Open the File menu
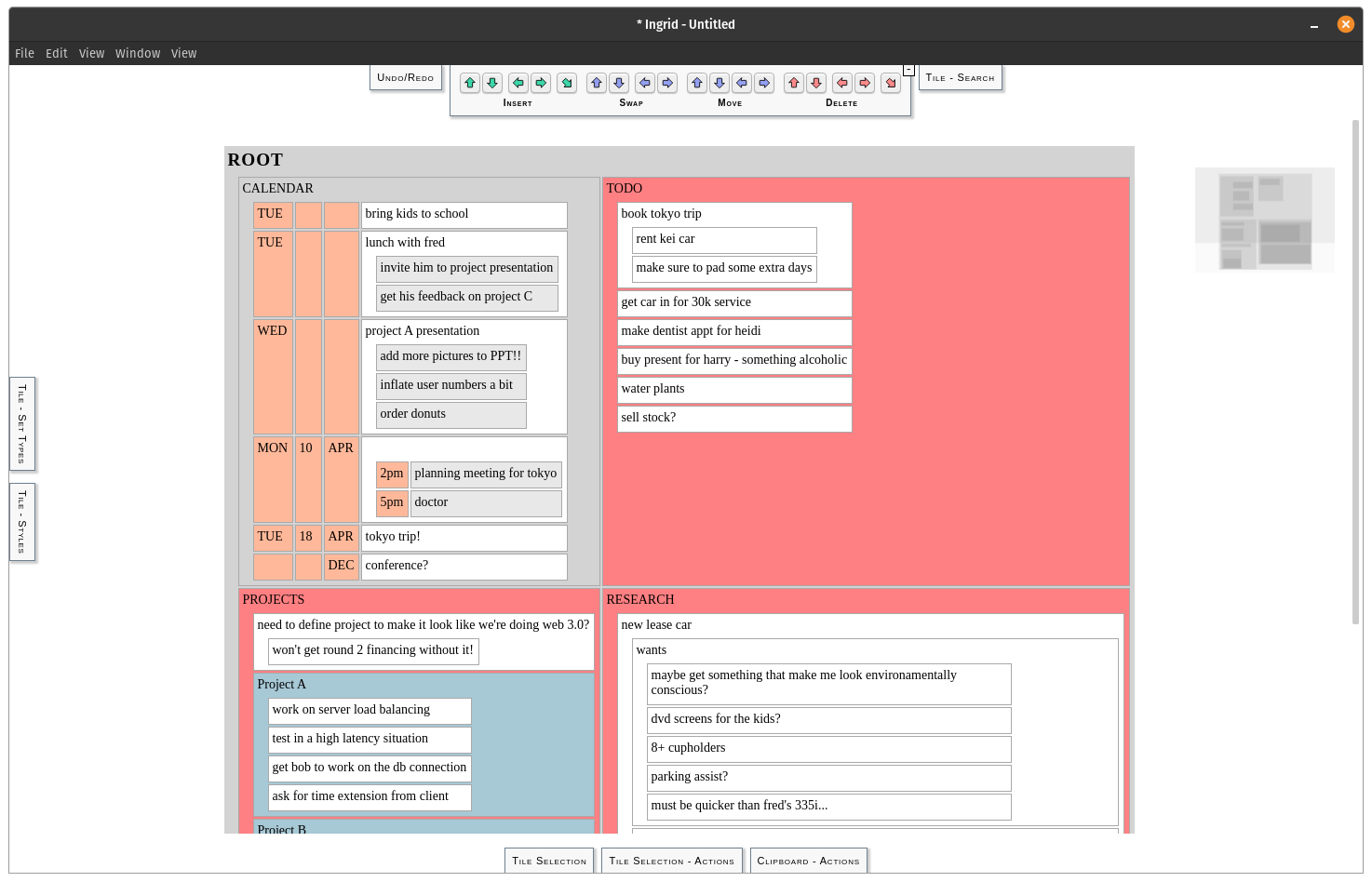 click(24, 53)
